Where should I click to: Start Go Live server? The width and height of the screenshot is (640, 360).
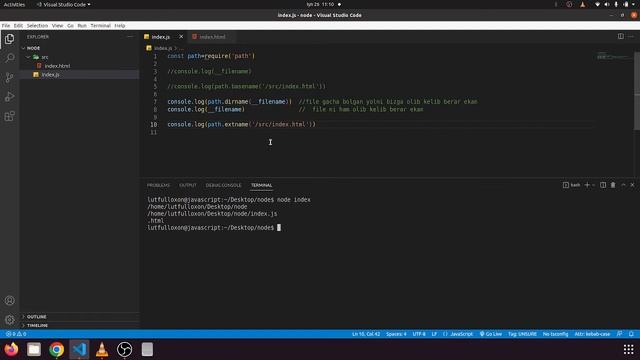click(491, 334)
